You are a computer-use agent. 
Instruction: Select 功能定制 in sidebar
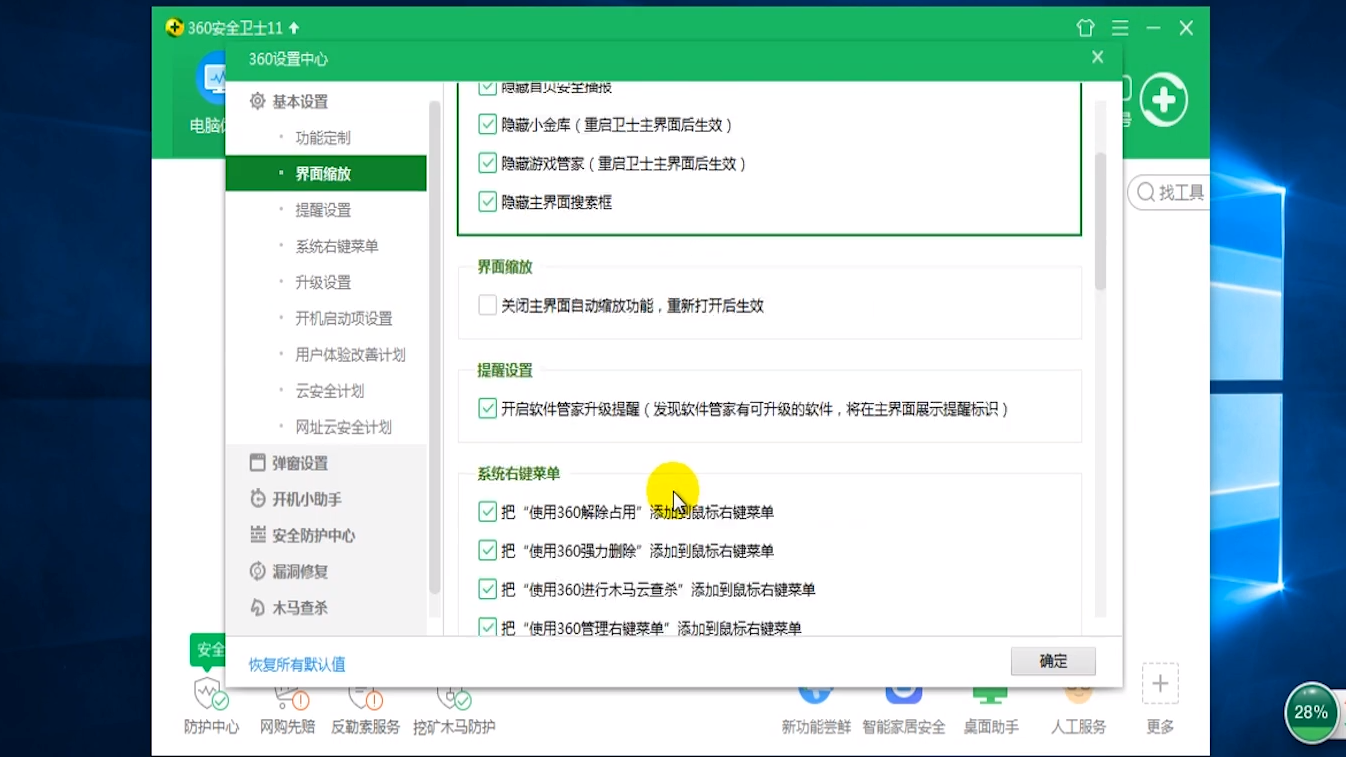(323, 137)
